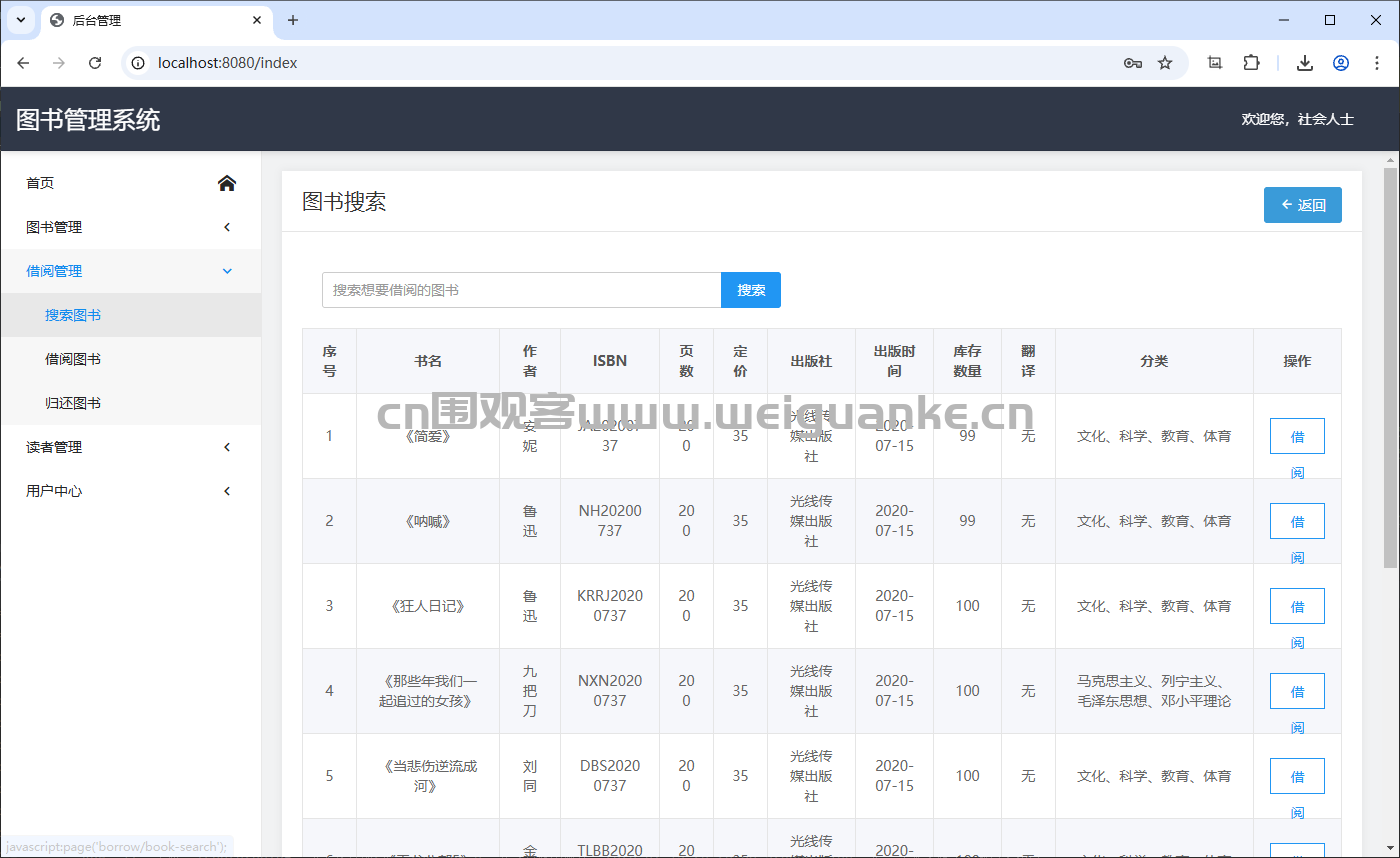Select 借阅图书 submenu item
The width and height of the screenshot is (1400, 858).
point(130,359)
